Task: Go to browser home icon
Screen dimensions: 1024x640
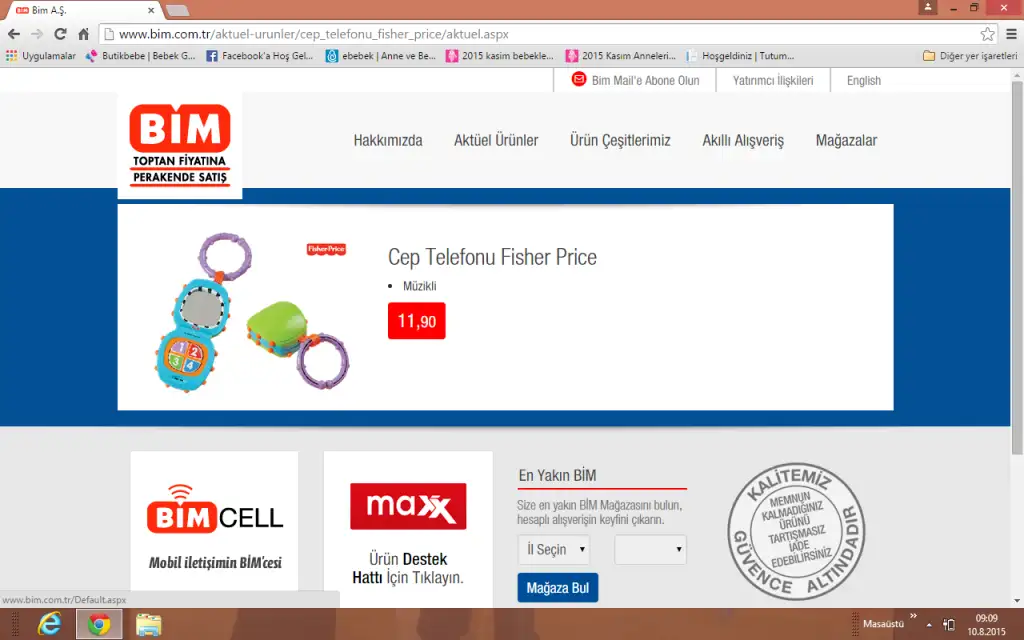Action: click(83, 34)
